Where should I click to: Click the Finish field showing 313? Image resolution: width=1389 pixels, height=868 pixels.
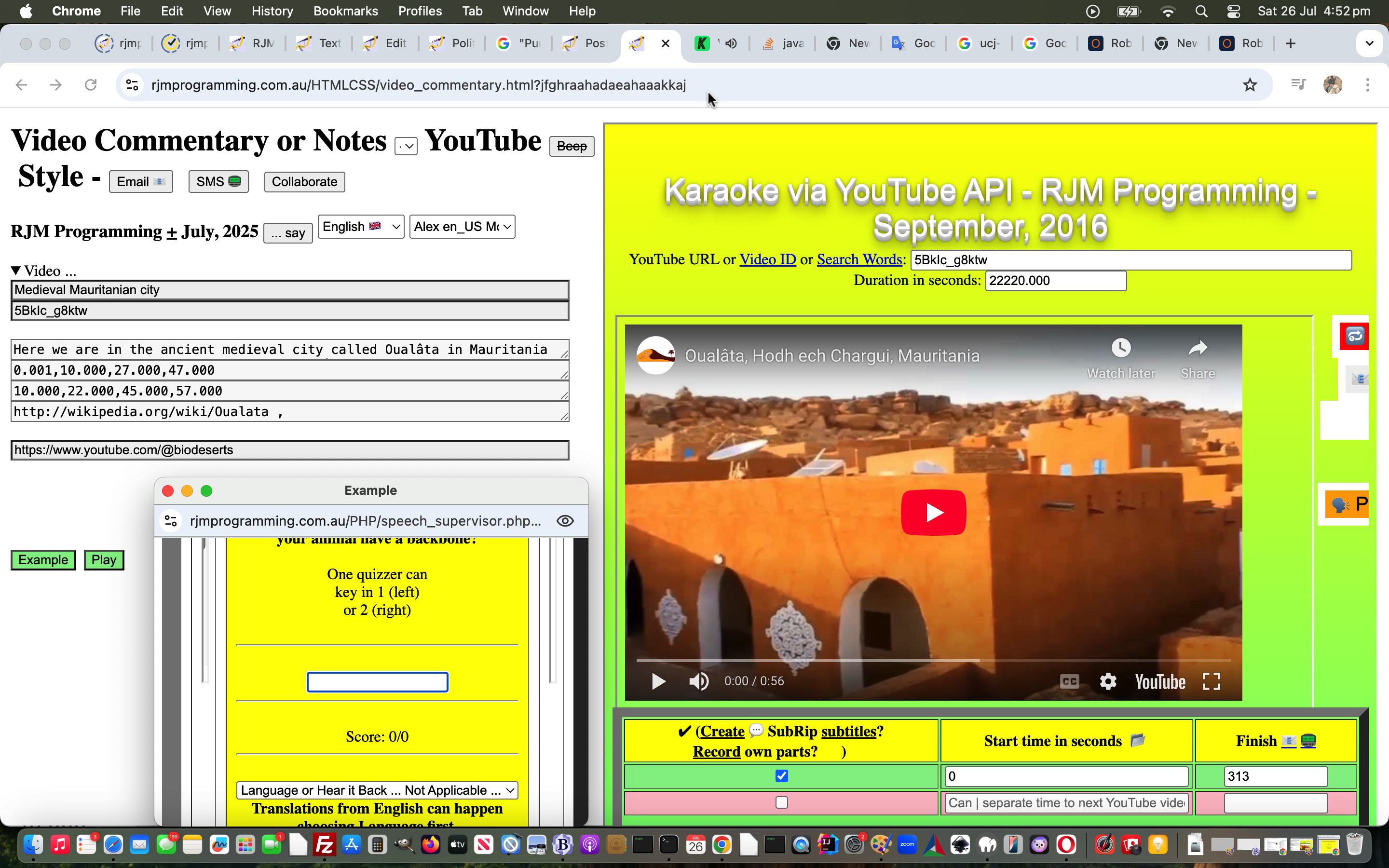point(1275,776)
